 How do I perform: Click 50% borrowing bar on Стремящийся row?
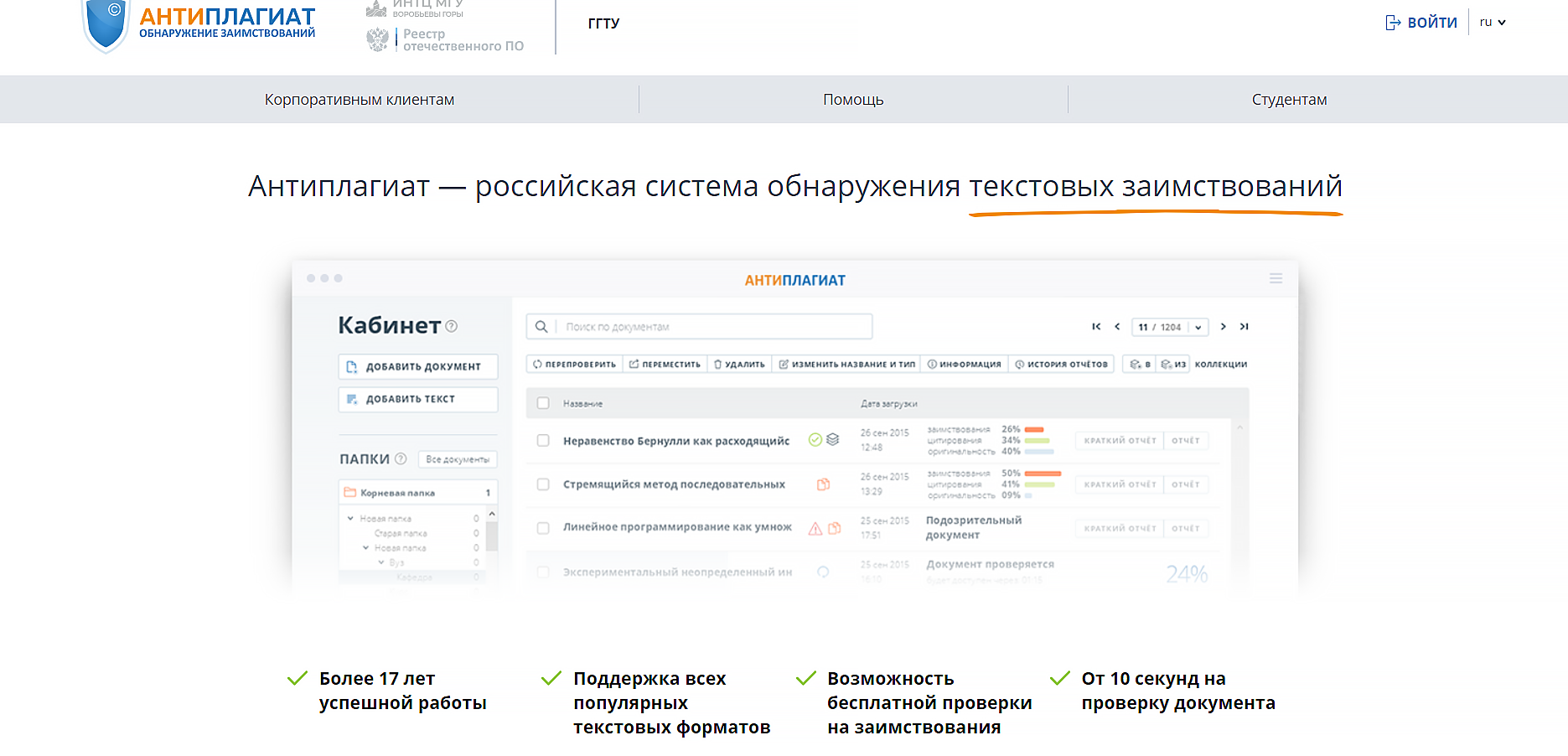click(x=1043, y=474)
